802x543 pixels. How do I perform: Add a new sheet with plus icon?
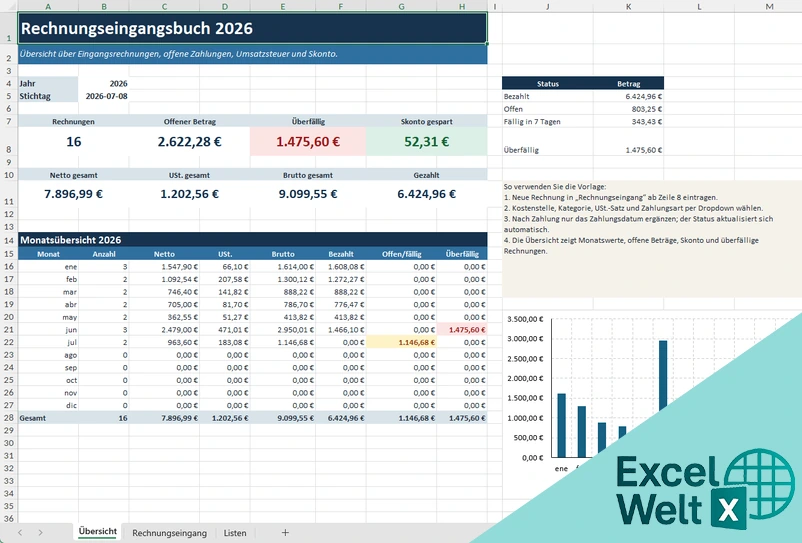click(285, 533)
